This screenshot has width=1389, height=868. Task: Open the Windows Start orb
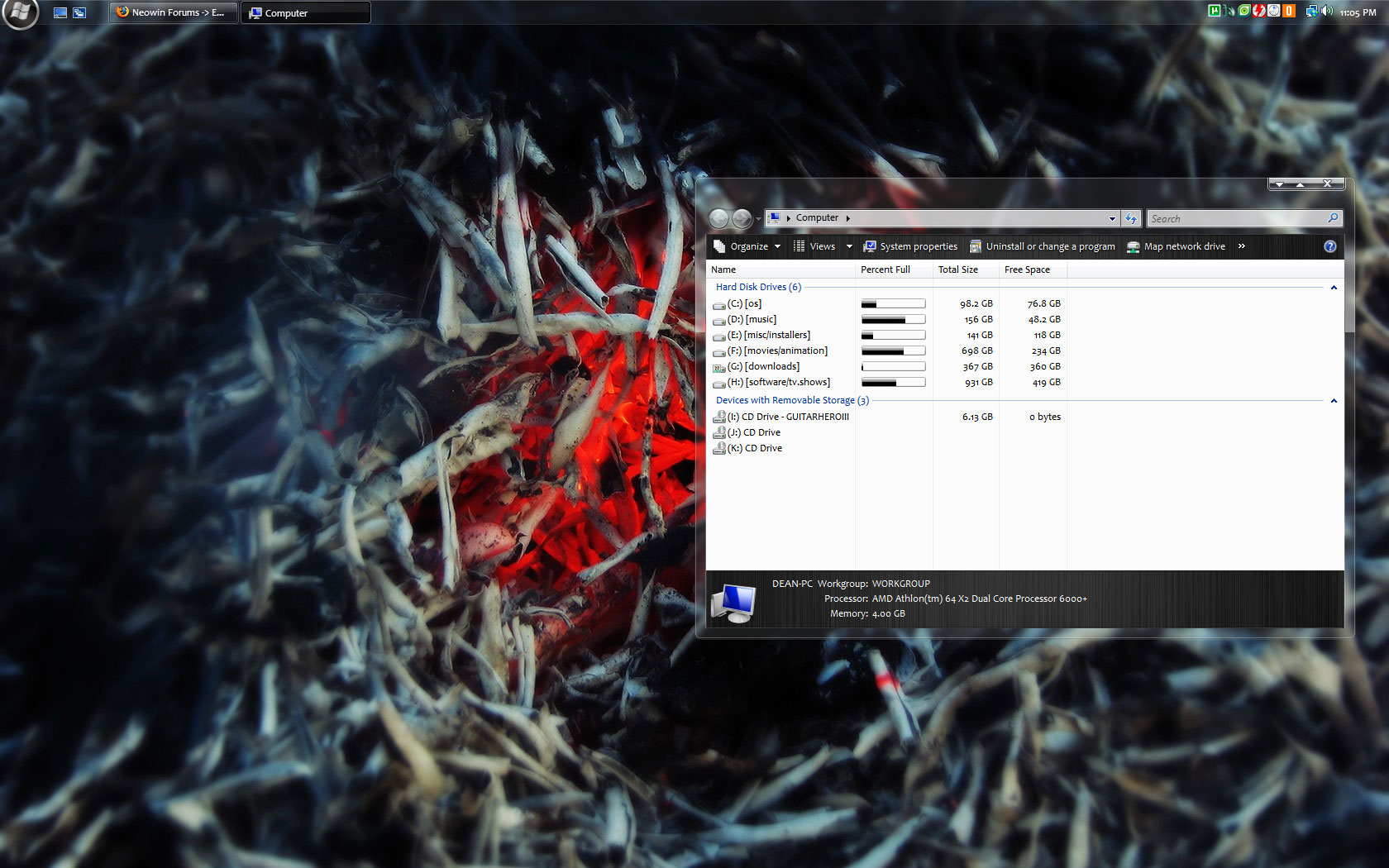[20, 12]
